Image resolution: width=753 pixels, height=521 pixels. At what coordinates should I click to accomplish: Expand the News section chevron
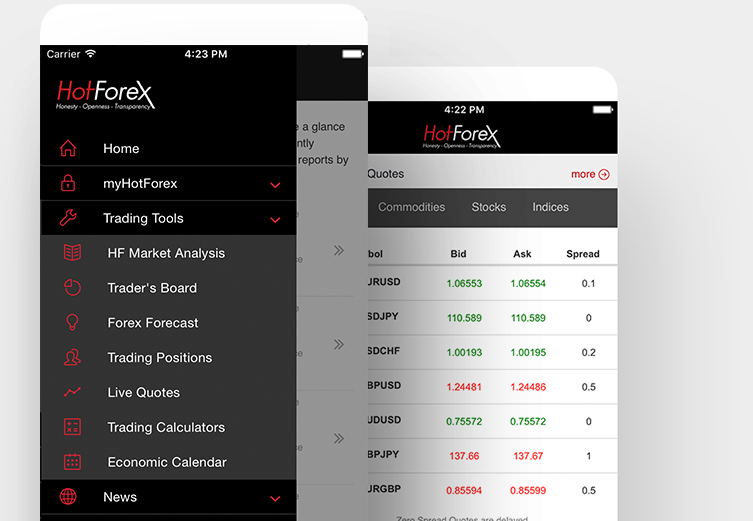click(275, 498)
